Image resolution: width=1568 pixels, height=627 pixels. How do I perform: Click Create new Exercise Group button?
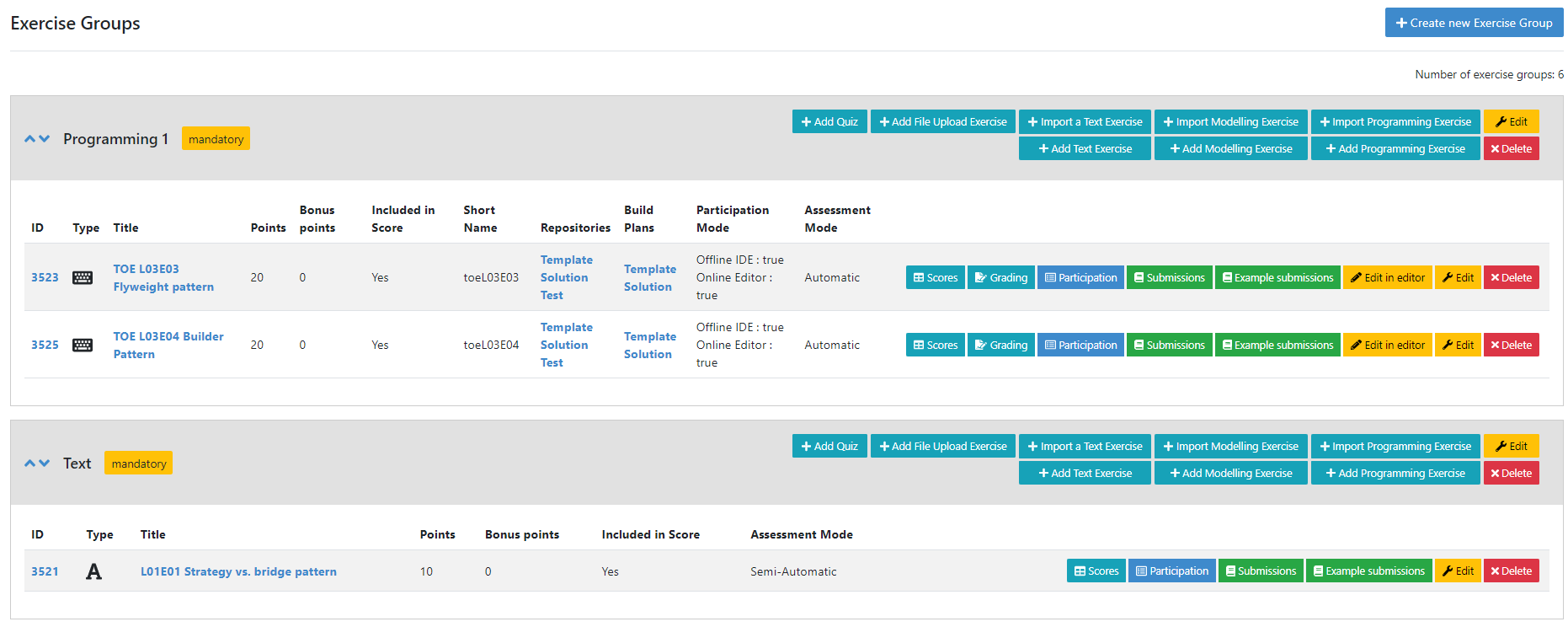point(1474,23)
